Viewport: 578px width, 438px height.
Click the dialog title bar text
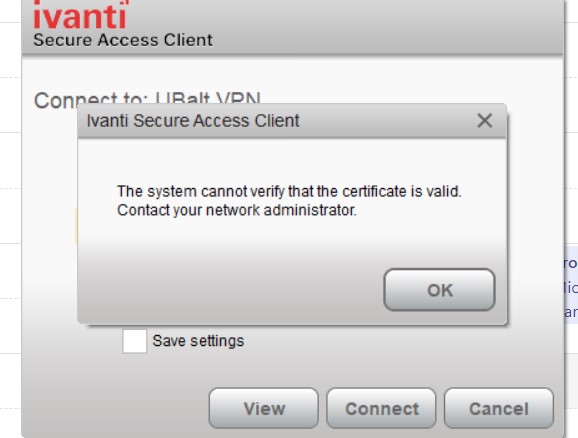click(x=193, y=121)
